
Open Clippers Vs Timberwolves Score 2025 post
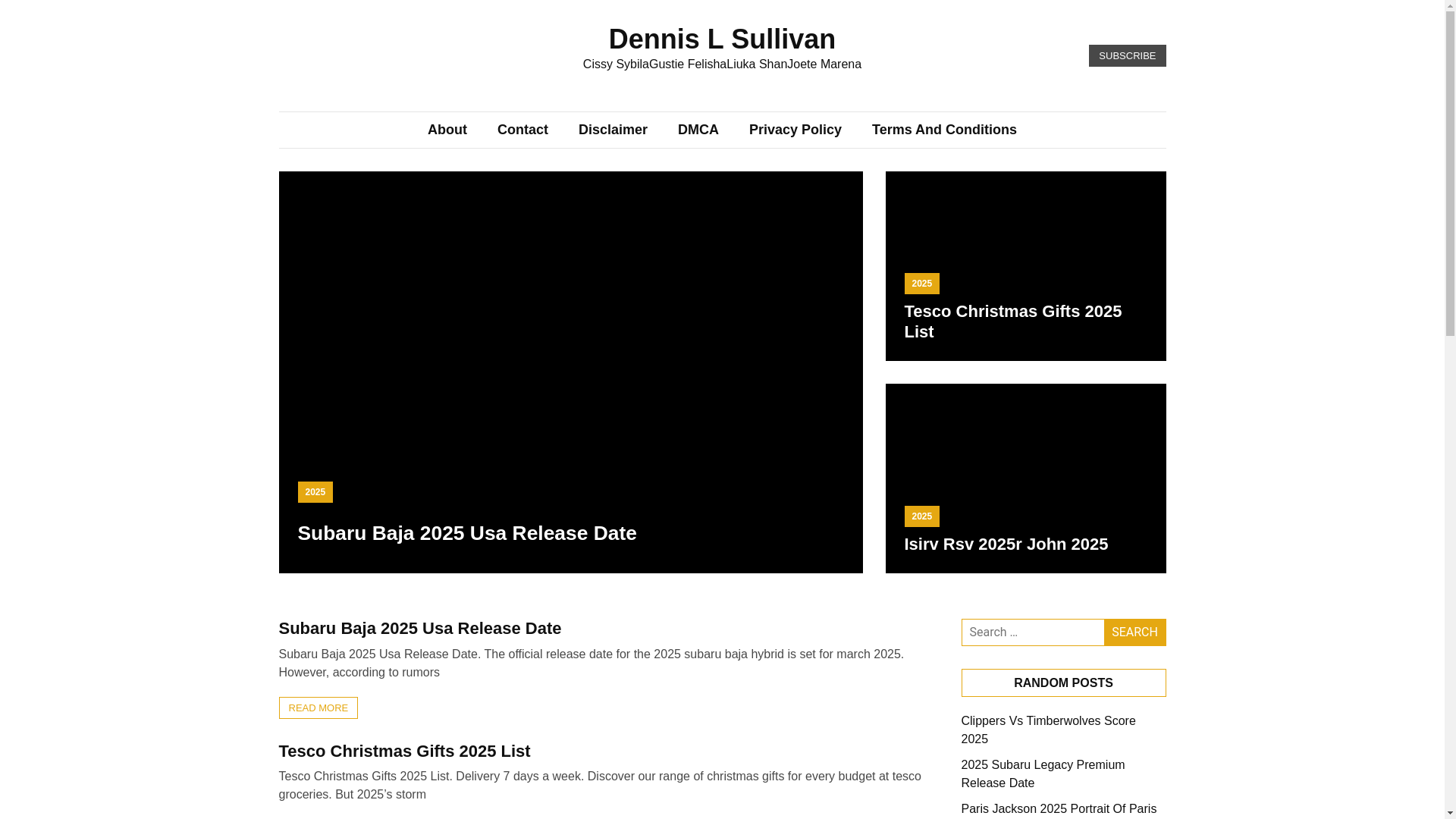1048,730
